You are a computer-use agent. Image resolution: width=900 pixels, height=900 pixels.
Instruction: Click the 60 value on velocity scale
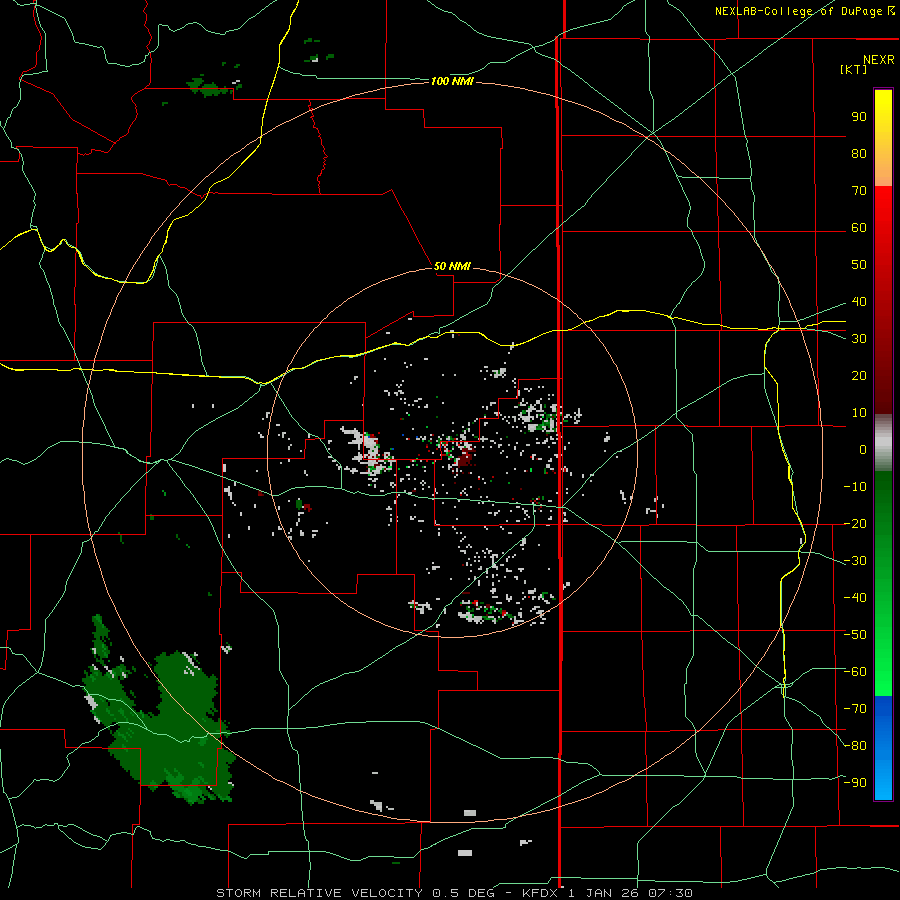click(859, 228)
